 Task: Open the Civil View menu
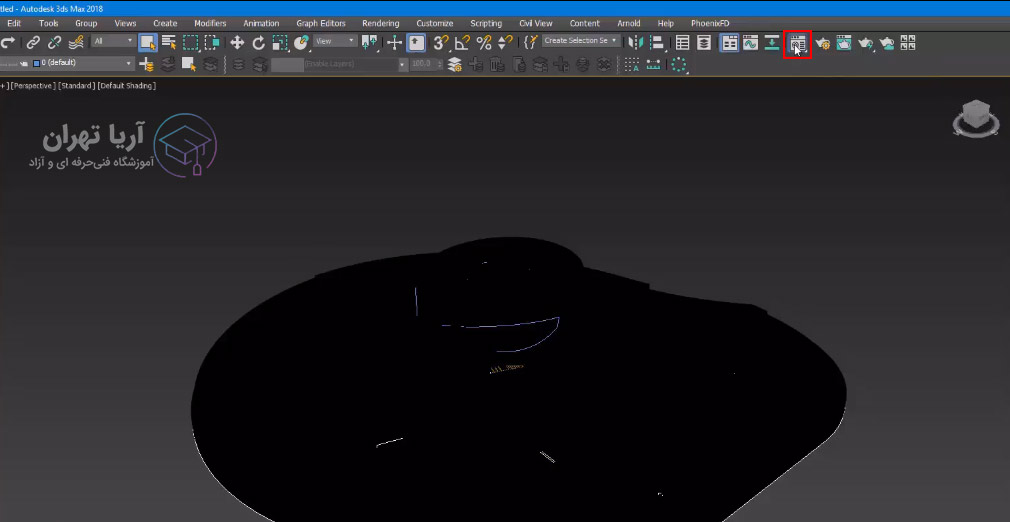click(535, 23)
